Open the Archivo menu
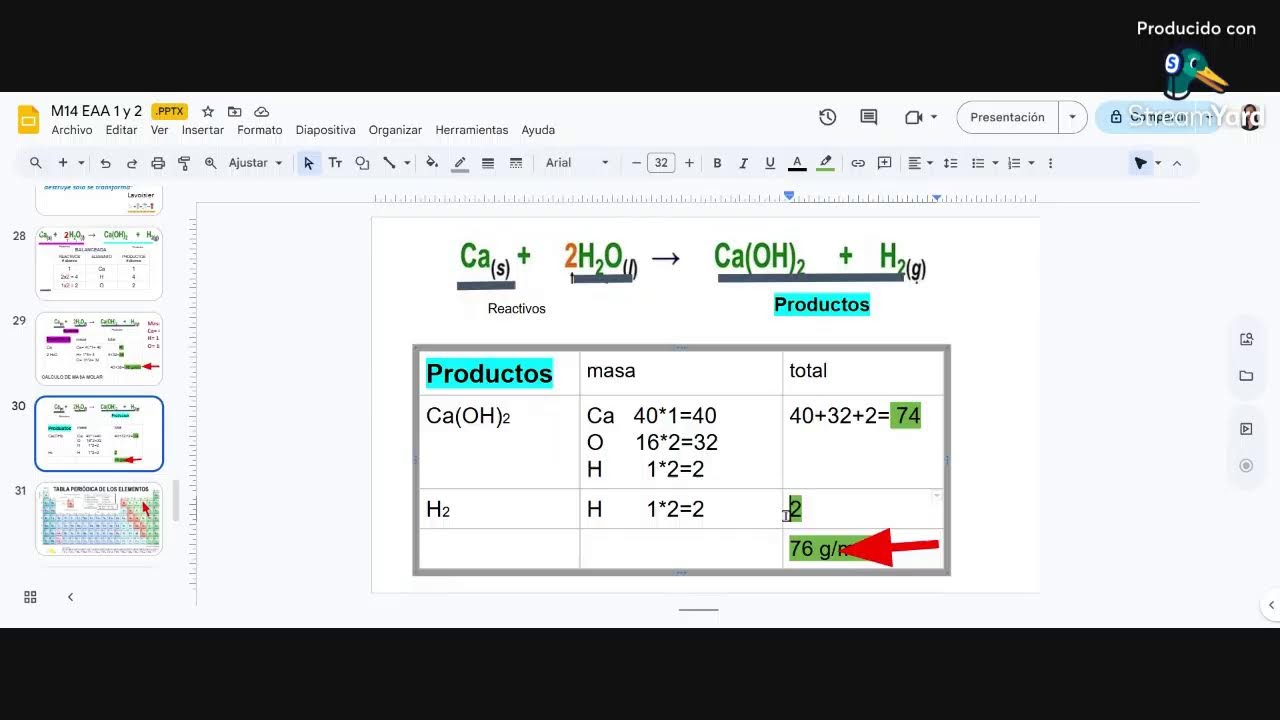 pyautogui.click(x=72, y=130)
